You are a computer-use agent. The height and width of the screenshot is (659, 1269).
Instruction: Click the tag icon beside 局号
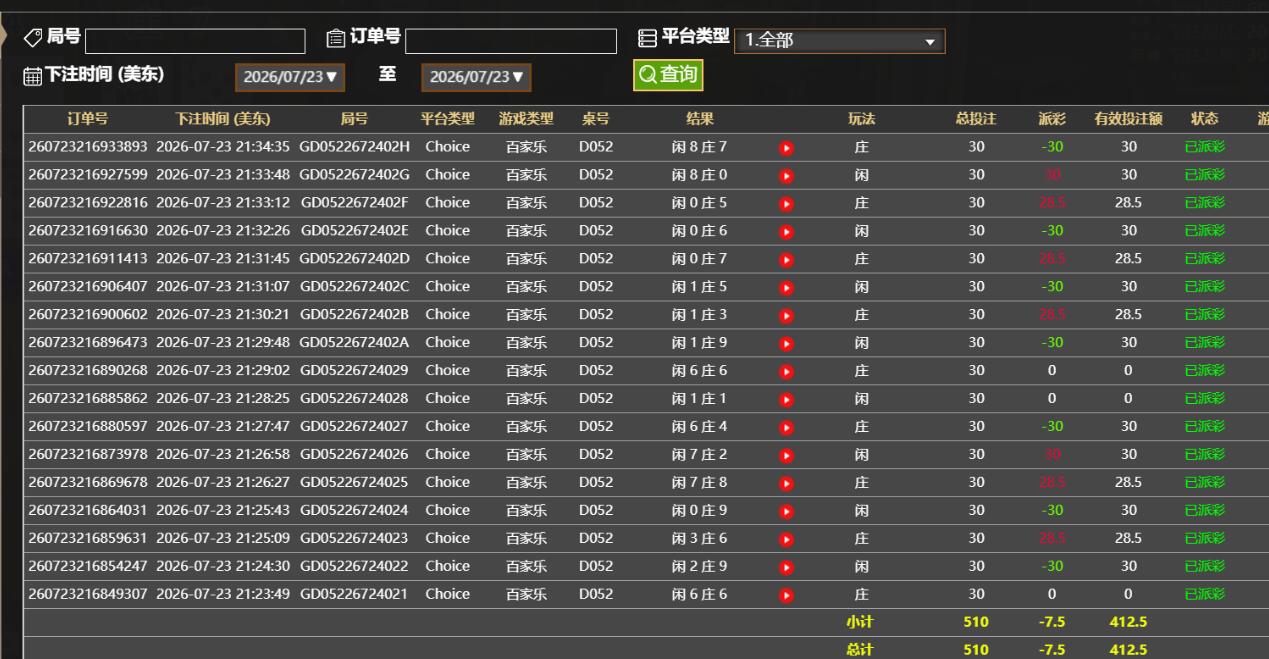coord(33,37)
